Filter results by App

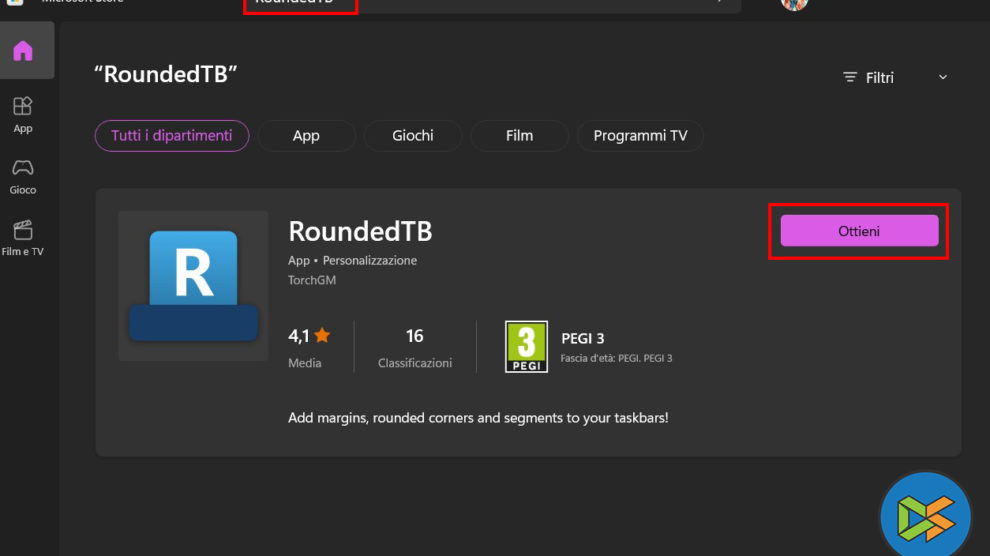pyautogui.click(x=306, y=136)
